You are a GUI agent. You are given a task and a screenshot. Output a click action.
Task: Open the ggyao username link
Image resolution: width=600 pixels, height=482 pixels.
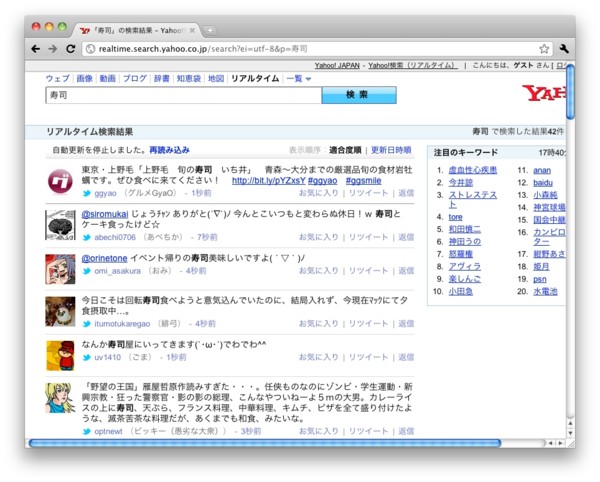coord(105,193)
